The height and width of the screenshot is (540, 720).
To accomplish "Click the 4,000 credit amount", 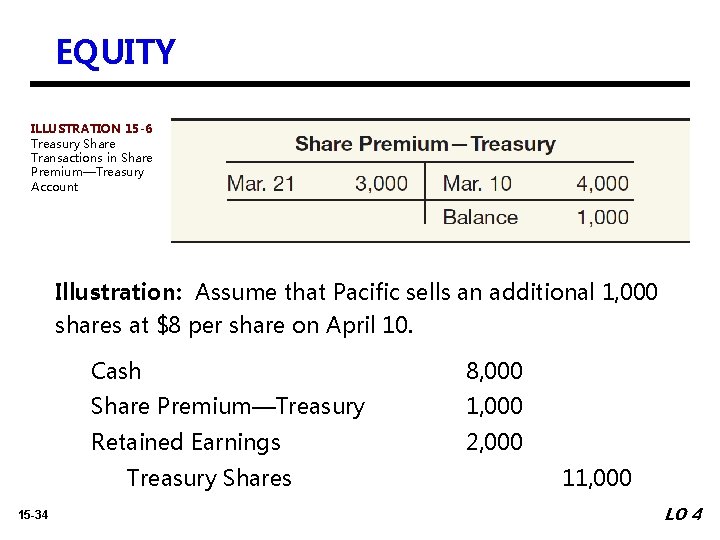I will (x=602, y=183).
